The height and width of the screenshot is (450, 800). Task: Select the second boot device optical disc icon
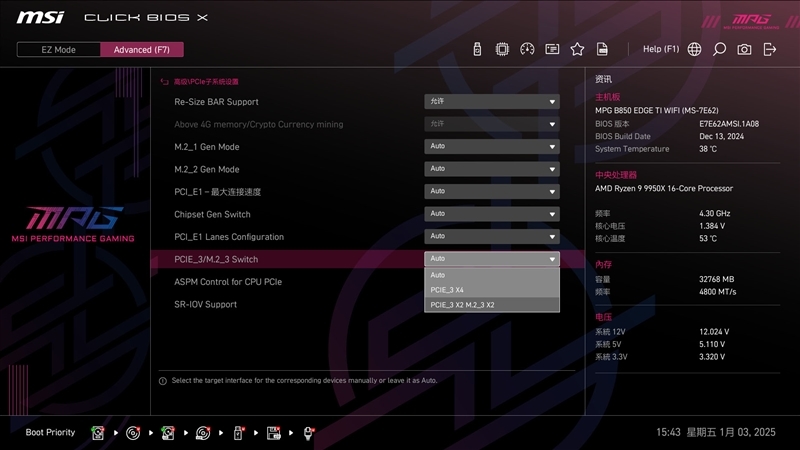click(x=133, y=433)
